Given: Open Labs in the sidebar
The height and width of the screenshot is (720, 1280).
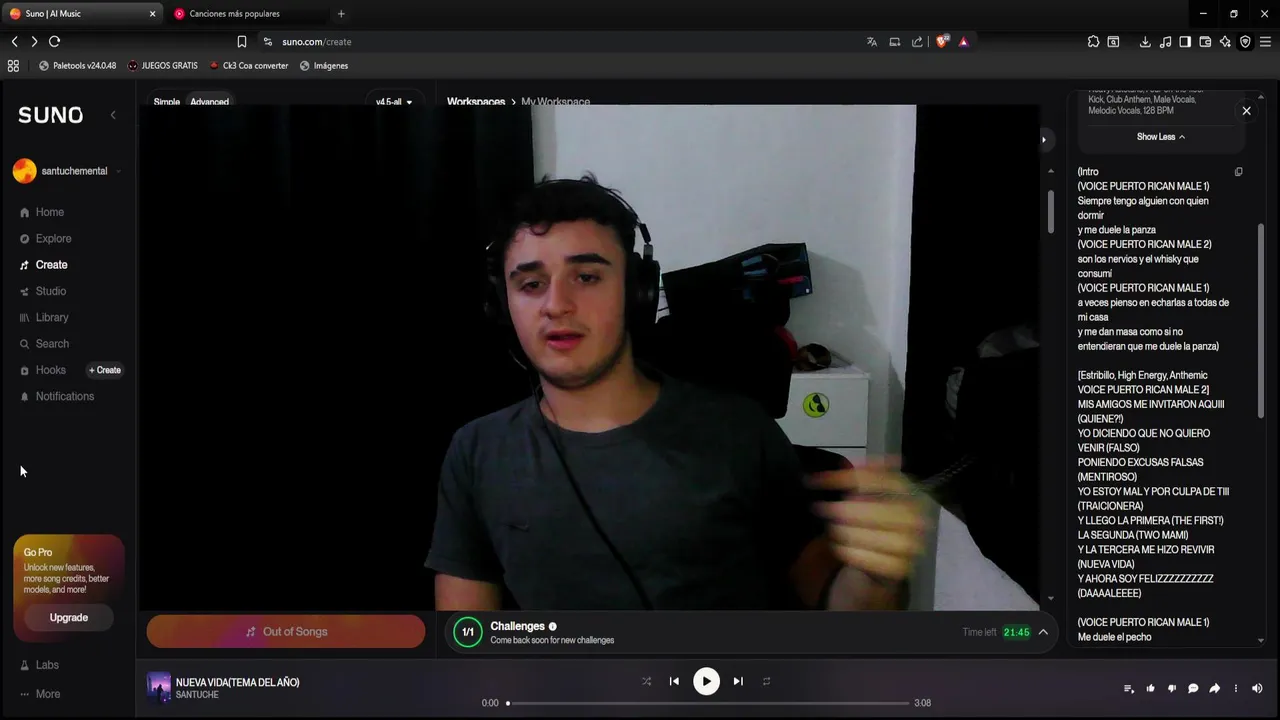Looking at the screenshot, I should point(40,665).
